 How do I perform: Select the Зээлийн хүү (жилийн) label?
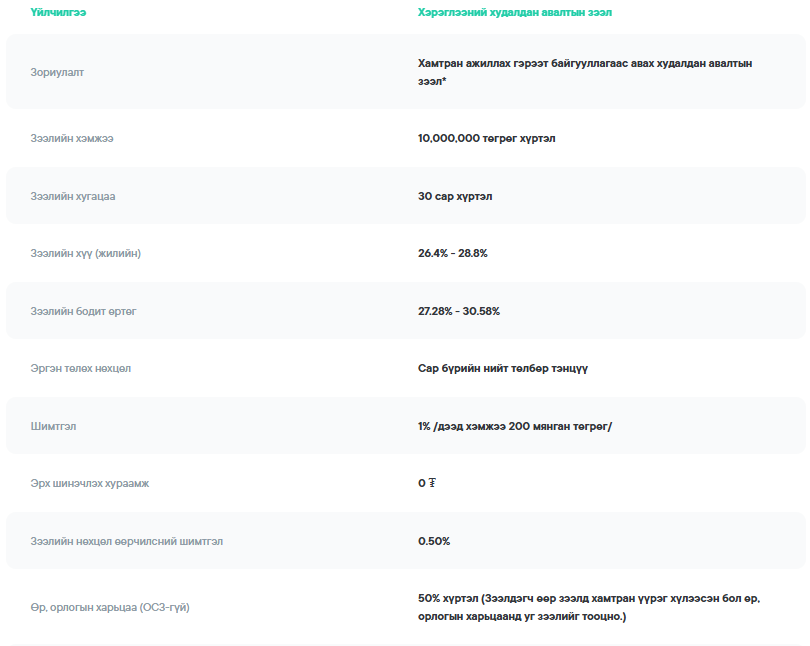pos(86,253)
